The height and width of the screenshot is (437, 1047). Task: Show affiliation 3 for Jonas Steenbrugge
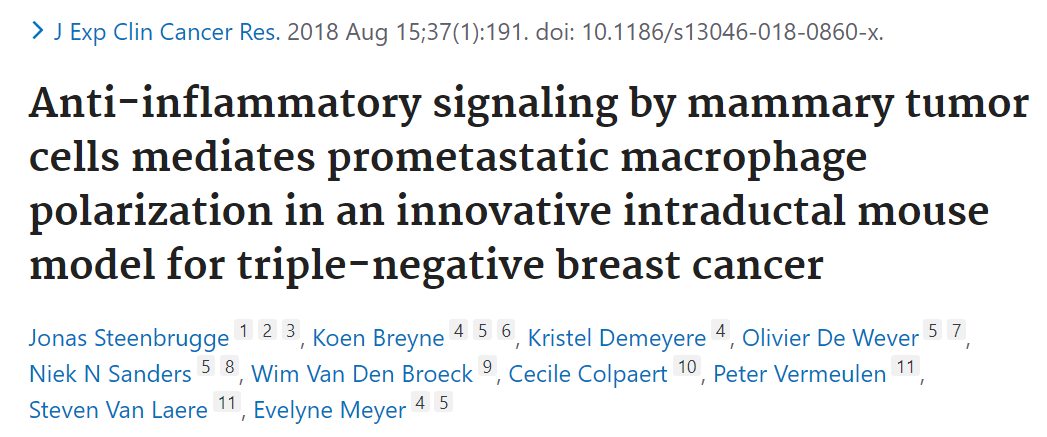pyautogui.click(x=290, y=332)
